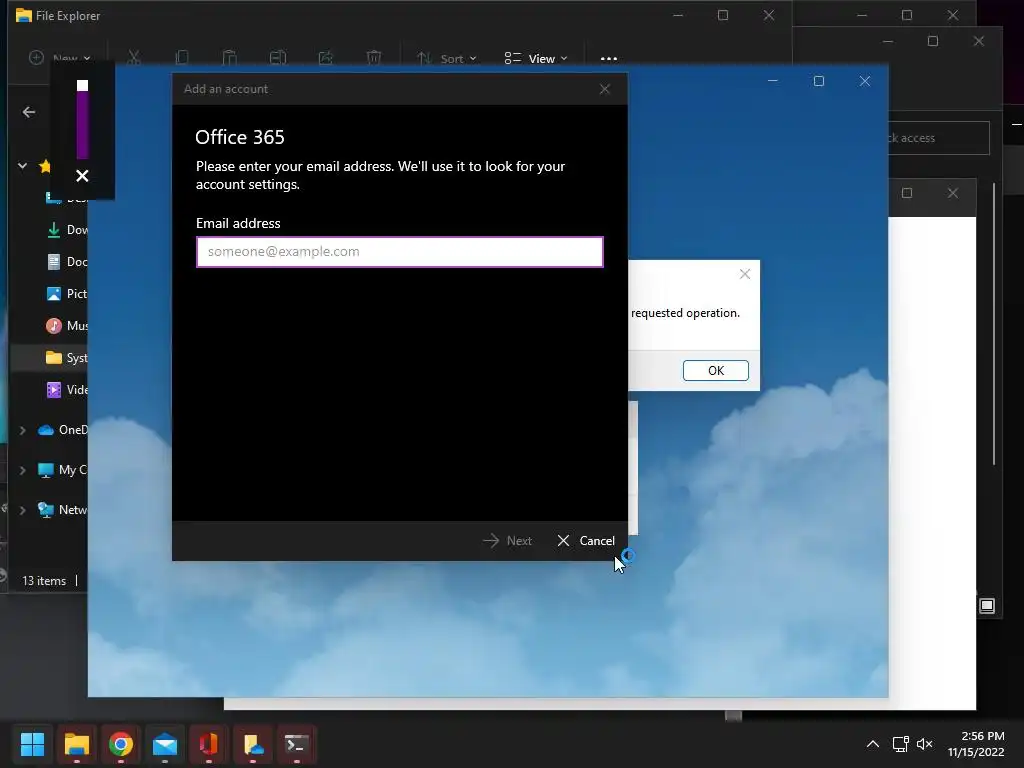Cancel the Add an account dialog
Viewport: 1024px width, 768px height.
pos(586,541)
